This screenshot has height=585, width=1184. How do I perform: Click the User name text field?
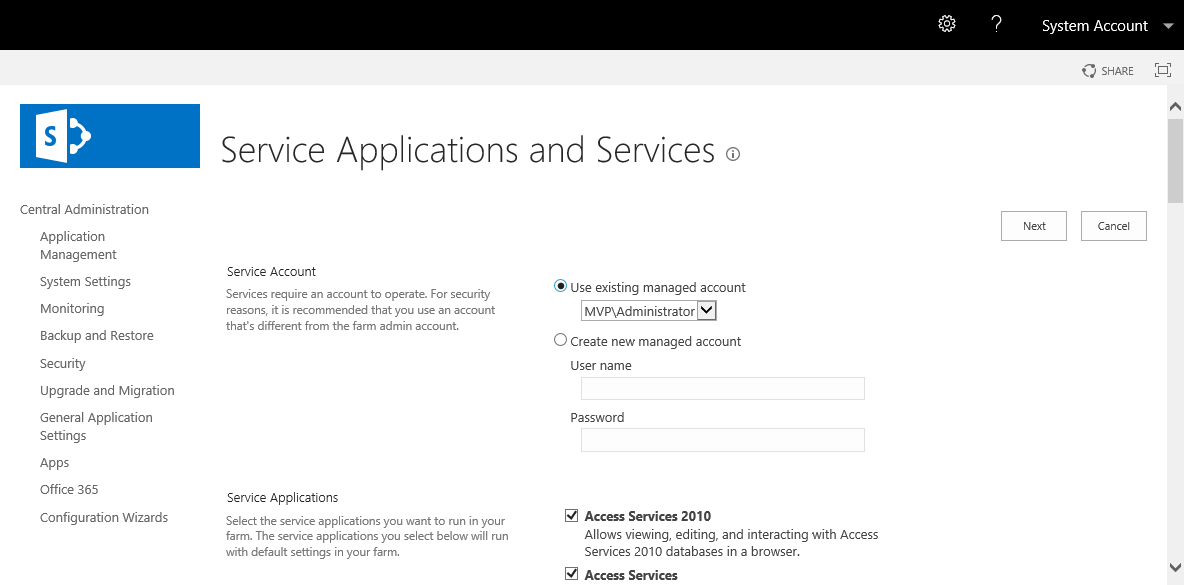[722, 389]
